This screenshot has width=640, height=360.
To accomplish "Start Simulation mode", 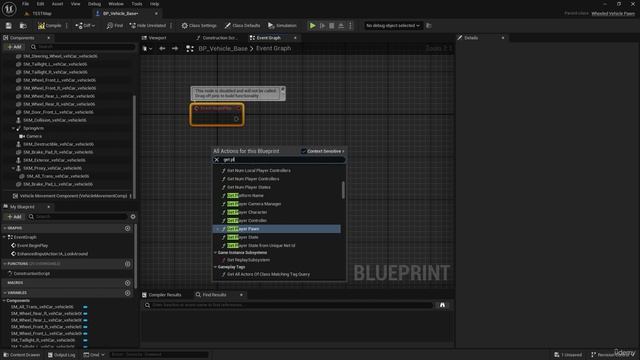I will click(282, 26).
